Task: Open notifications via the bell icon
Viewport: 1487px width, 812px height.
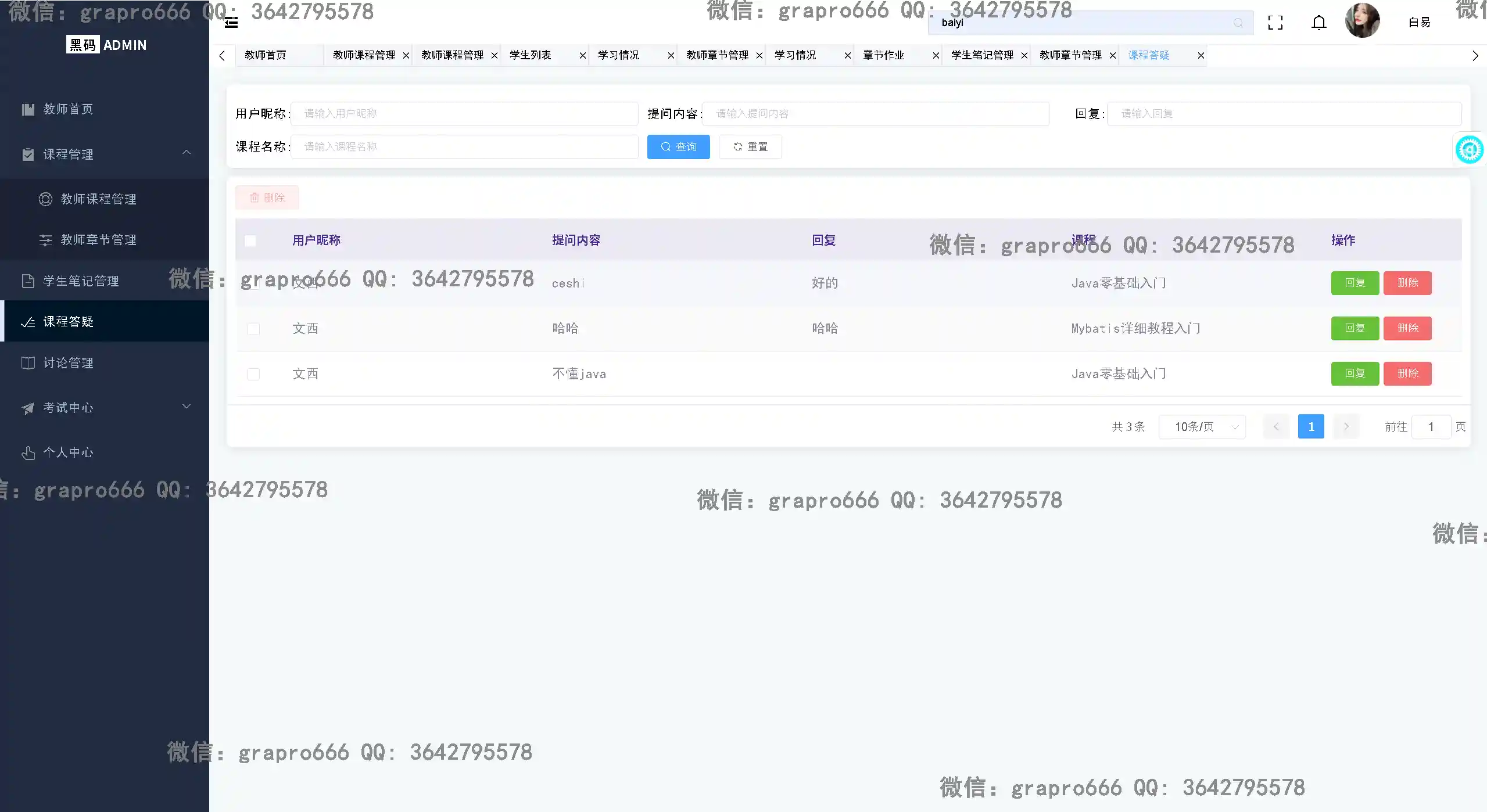Action: 1317,22
